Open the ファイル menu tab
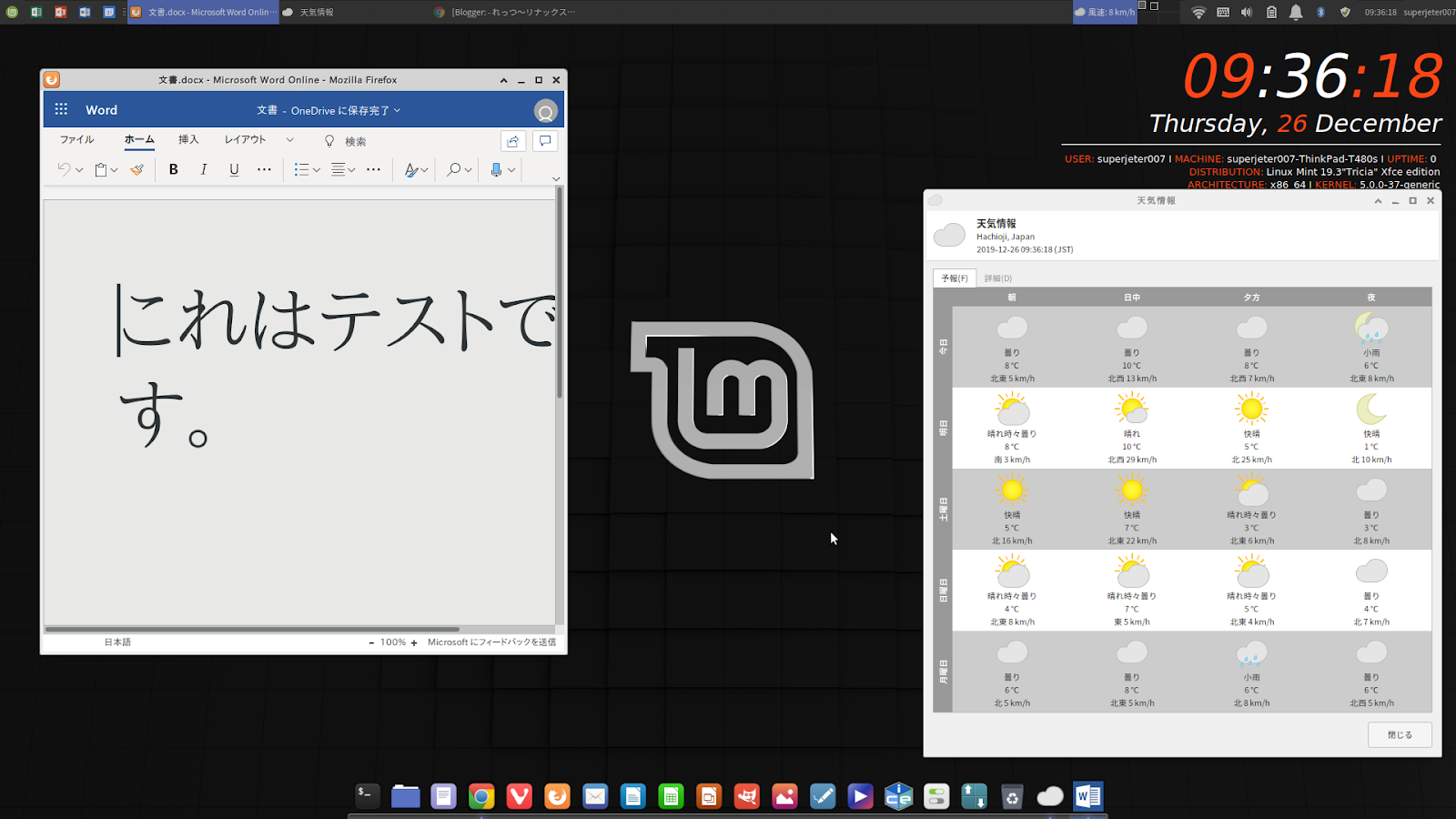1456x819 pixels. pyautogui.click(x=76, y=140)
